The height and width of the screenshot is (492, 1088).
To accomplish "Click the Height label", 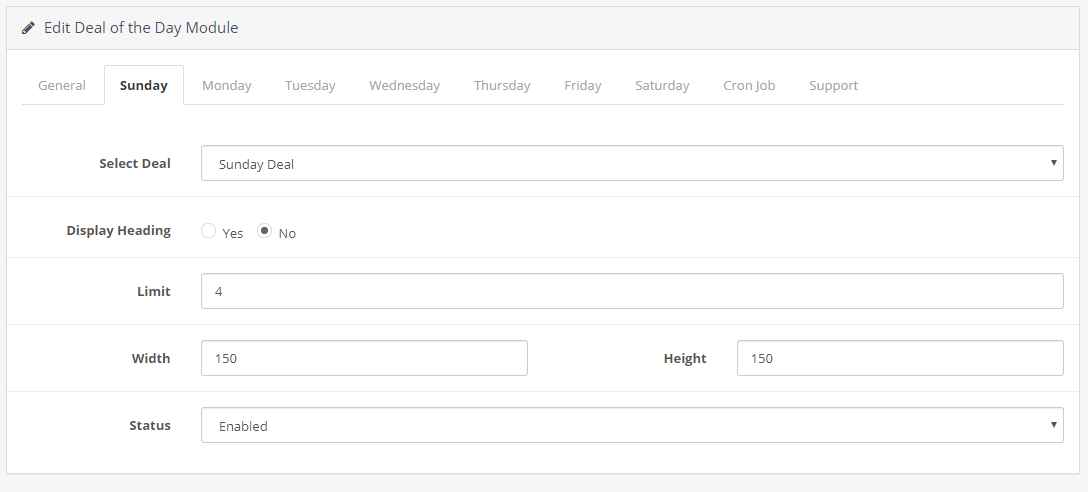I will coord(685,358).
